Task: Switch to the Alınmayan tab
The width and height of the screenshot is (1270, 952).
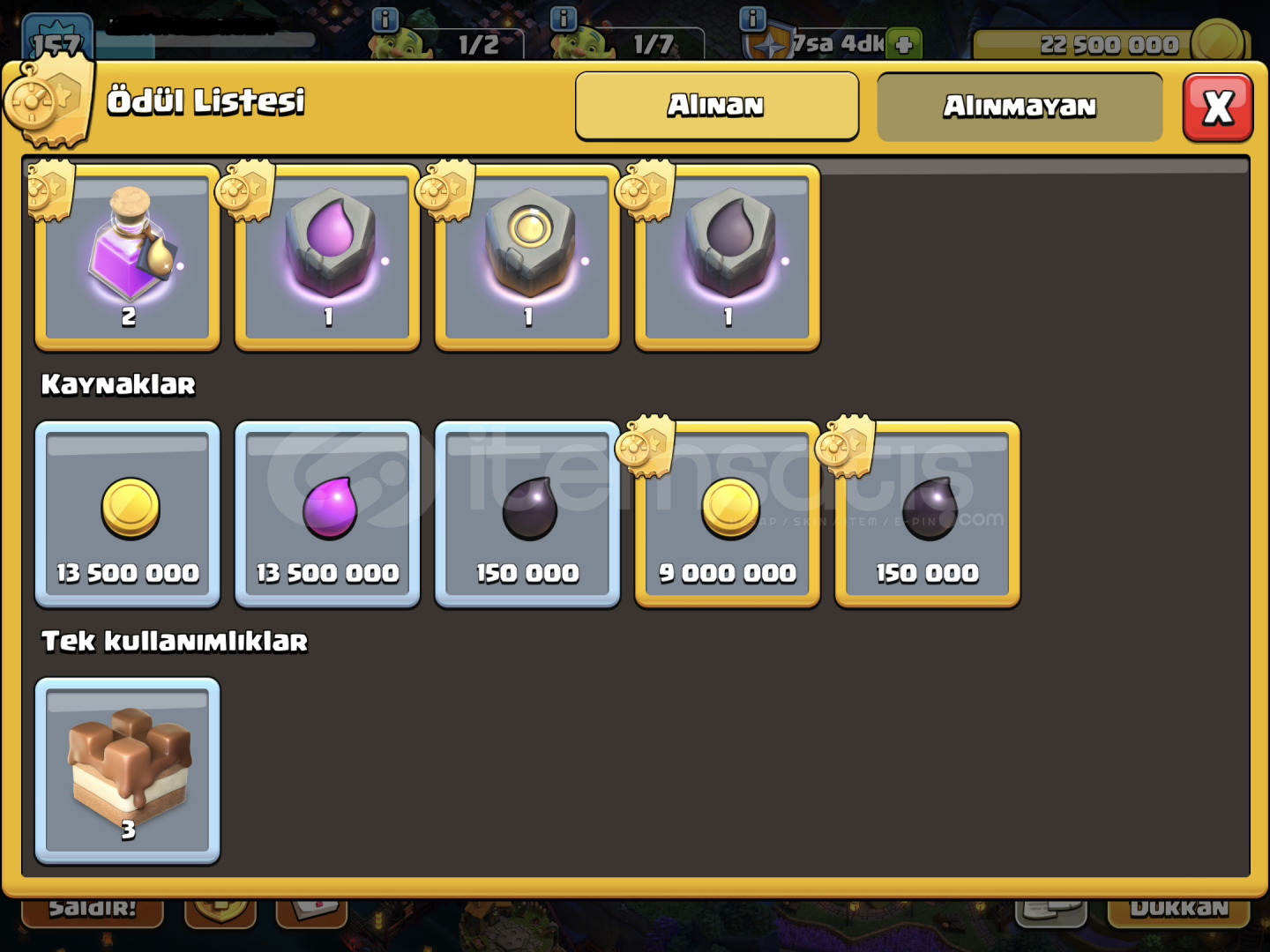Action: point(1020,107)
